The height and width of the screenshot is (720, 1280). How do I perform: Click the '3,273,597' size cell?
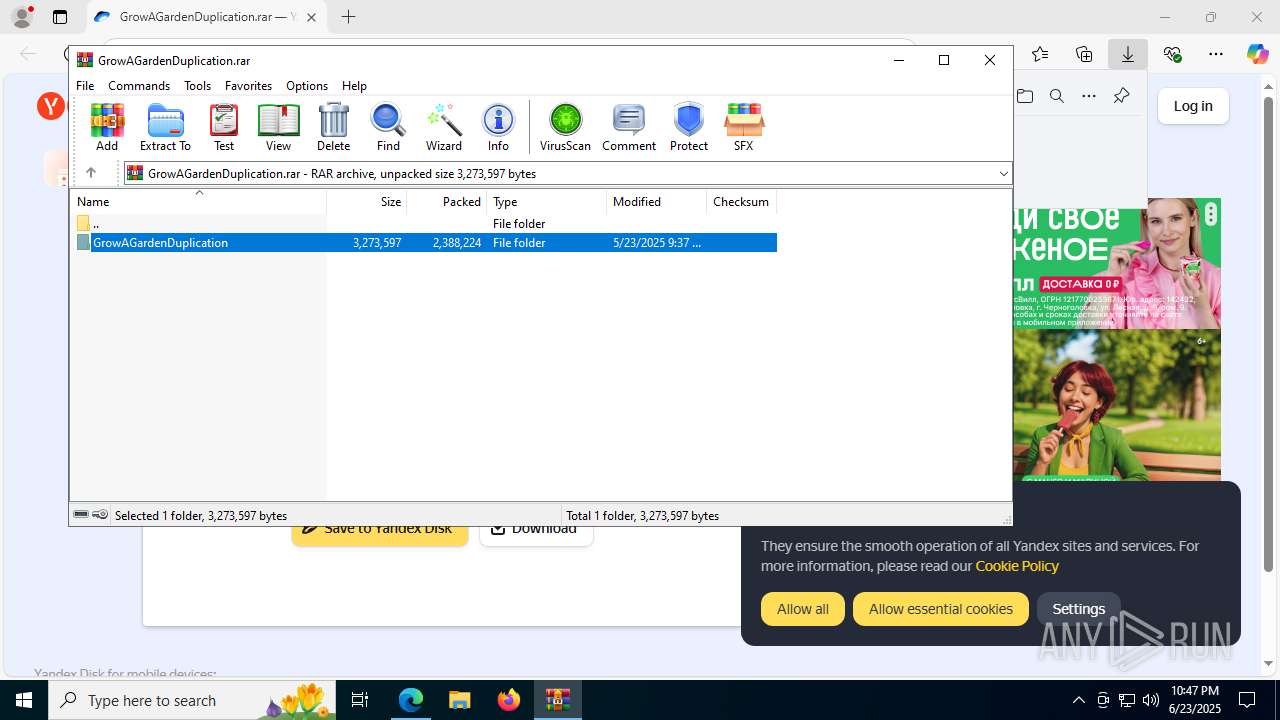pos(377,243)
